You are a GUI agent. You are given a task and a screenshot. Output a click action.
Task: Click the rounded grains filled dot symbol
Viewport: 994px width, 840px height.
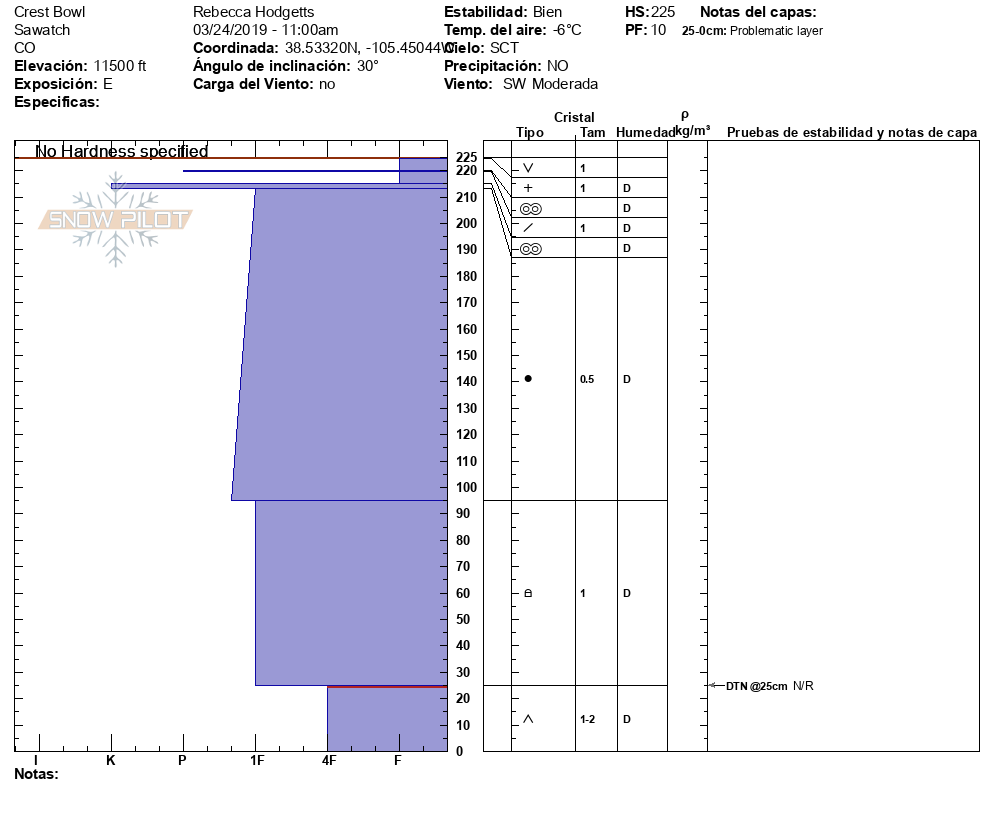pyautogui.click(x=528, y=378)
